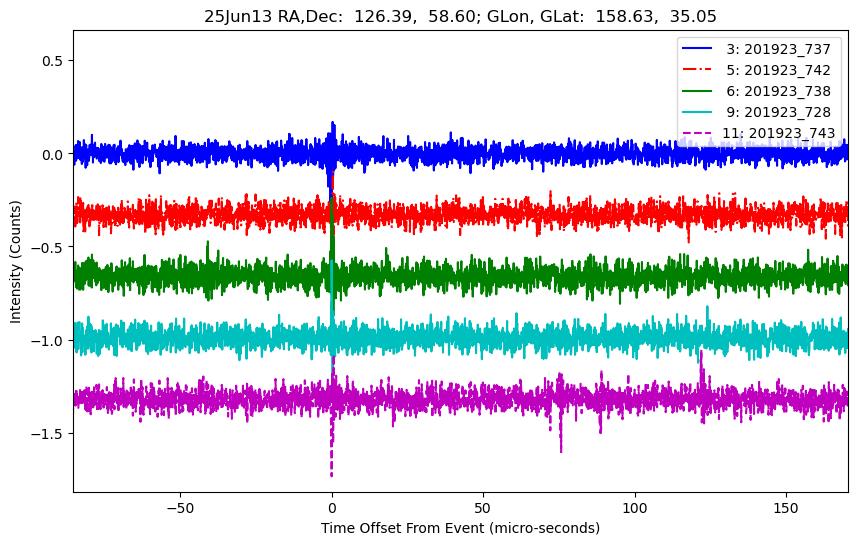Click the plot title starting with '25Jun13 RA,Dec'

coord(460,16)
